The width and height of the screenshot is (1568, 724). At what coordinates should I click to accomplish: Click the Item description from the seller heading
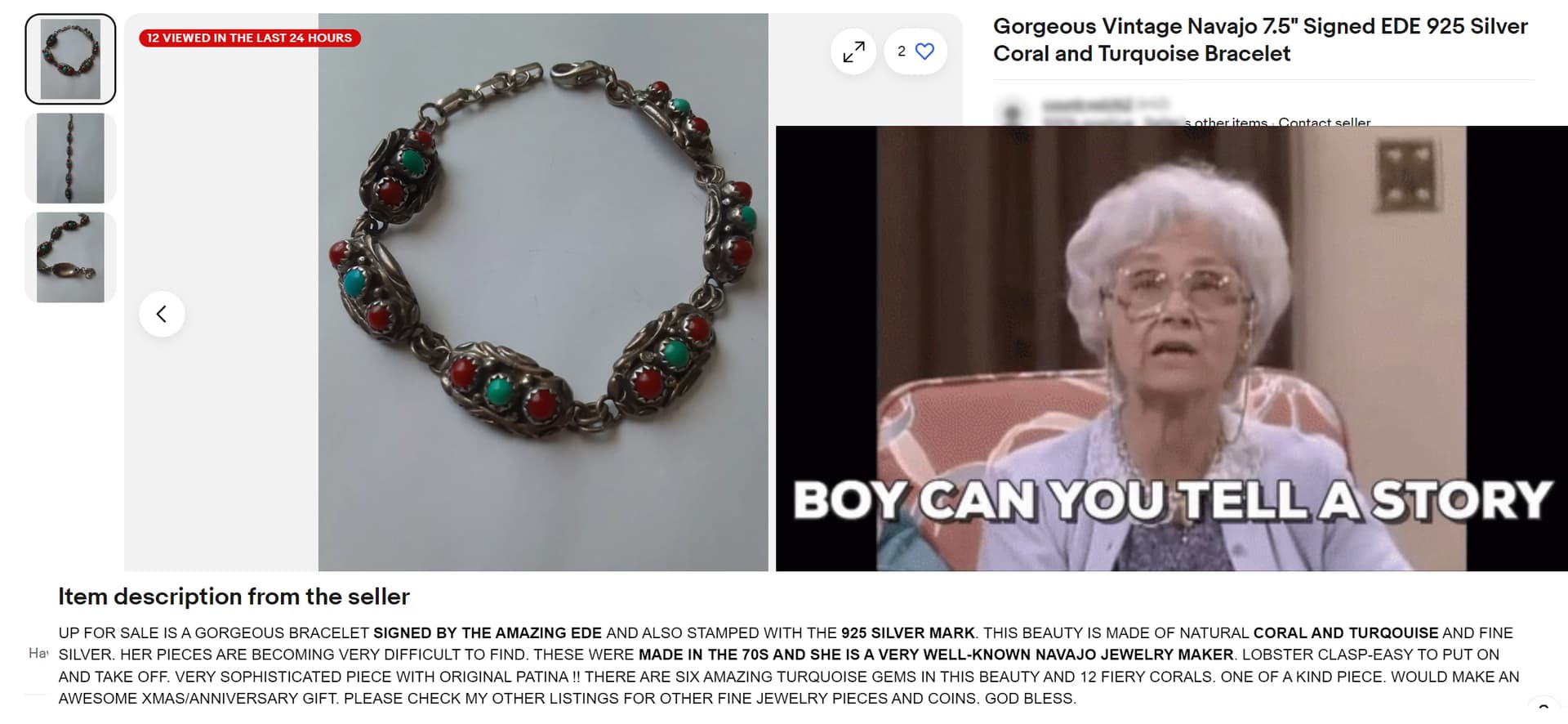234,597
